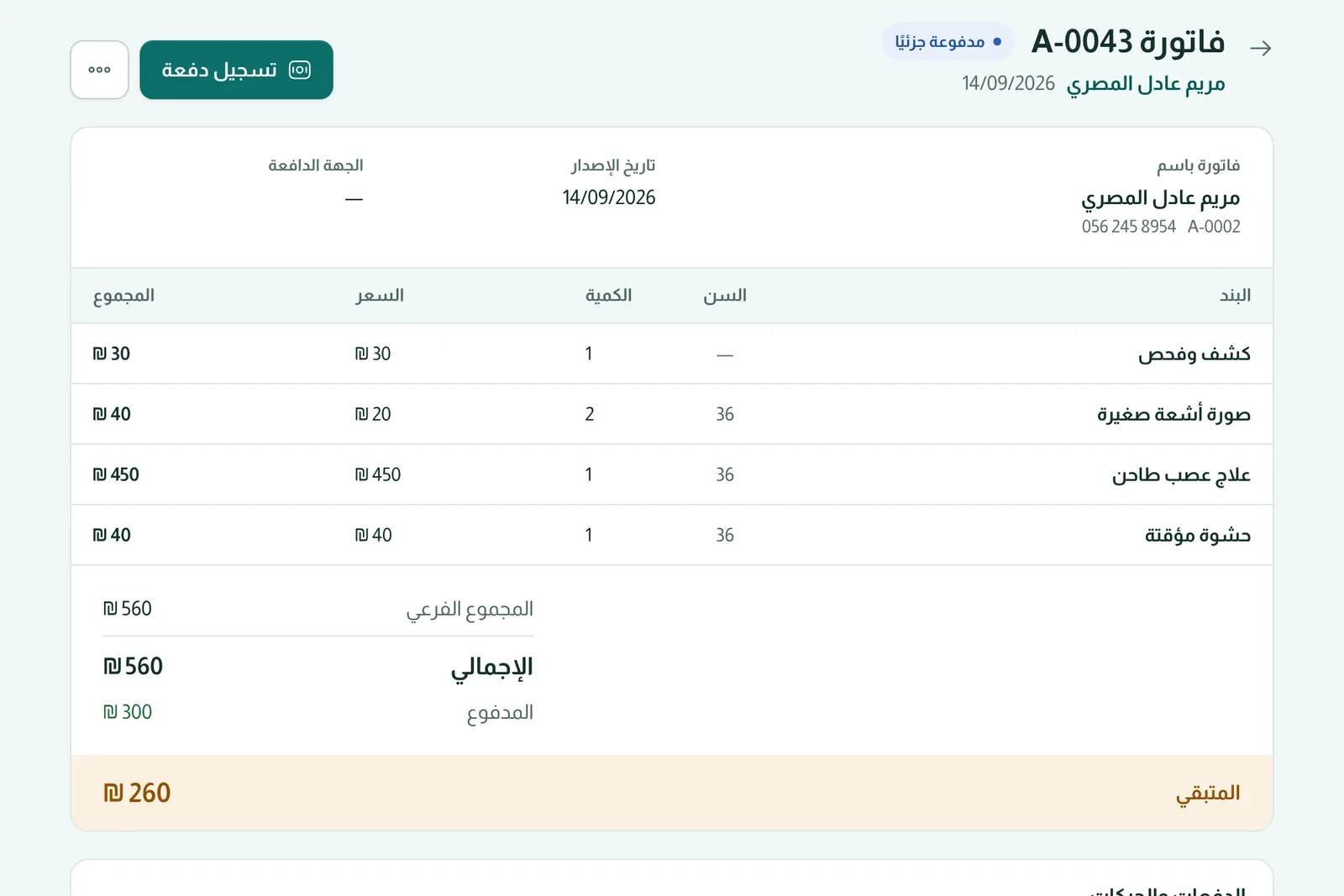Click the فاتورة باسم label
This screenshot has height=896, width=1344.
(1198, 165)
